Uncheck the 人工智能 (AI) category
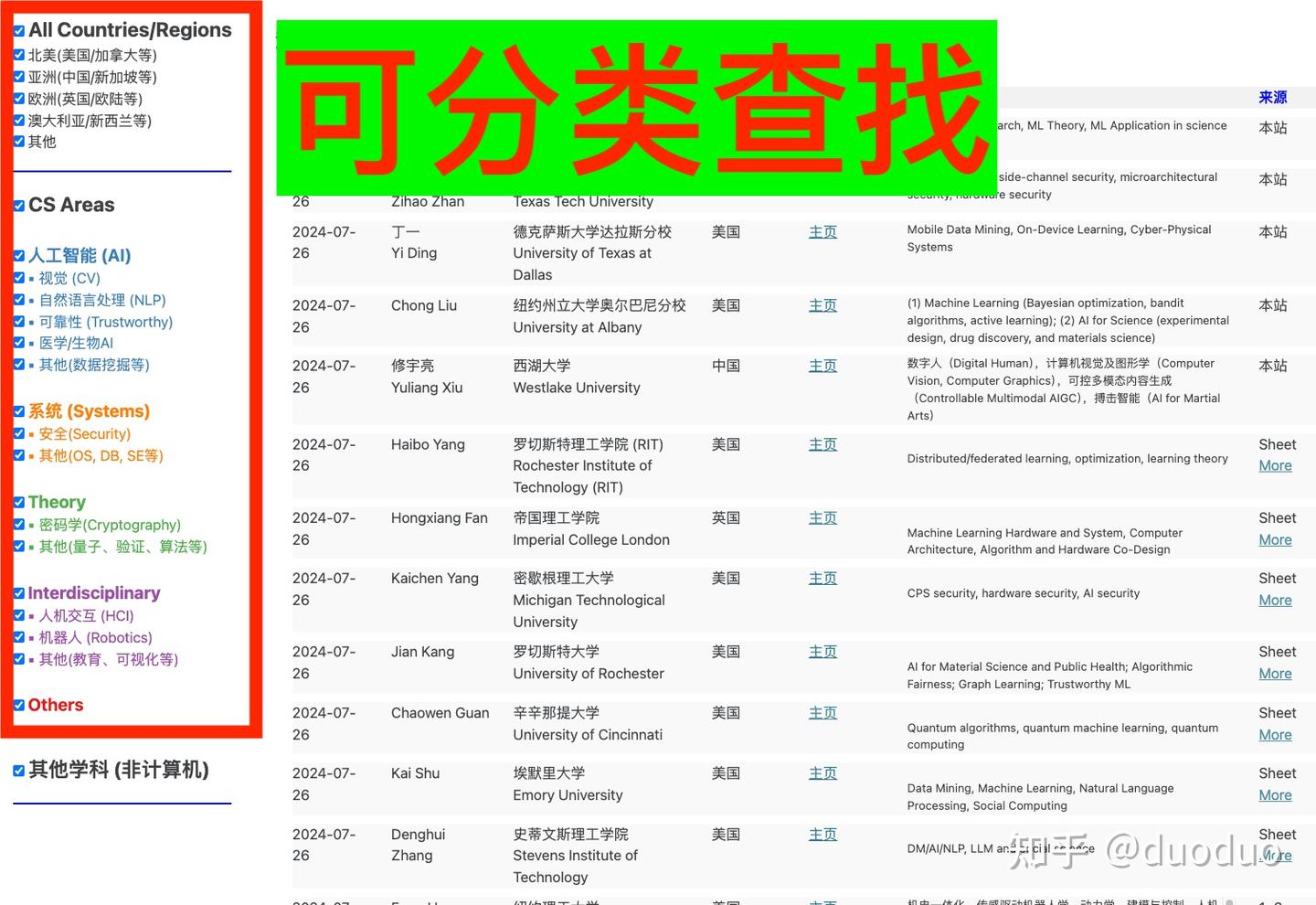1316x905 pixels. 18,256
